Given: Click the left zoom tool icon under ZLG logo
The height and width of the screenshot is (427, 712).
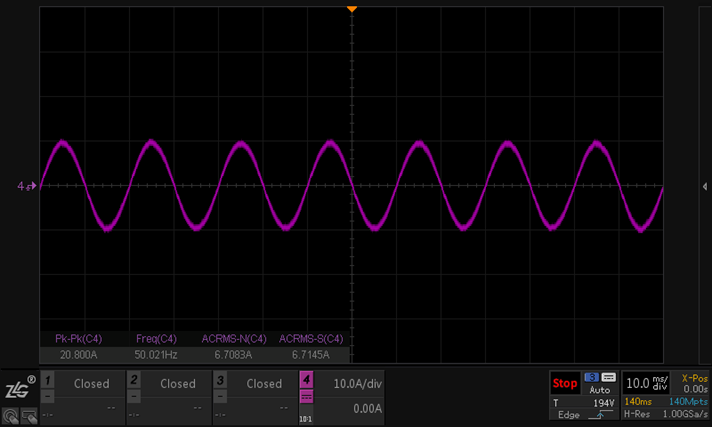Looking at the screenshot, I should tap(10, 416).
